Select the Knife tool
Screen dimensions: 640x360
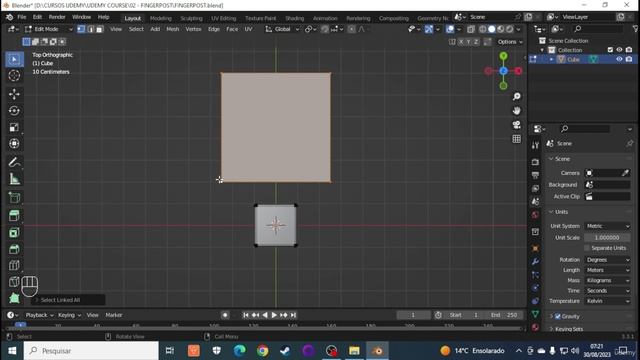14,282
